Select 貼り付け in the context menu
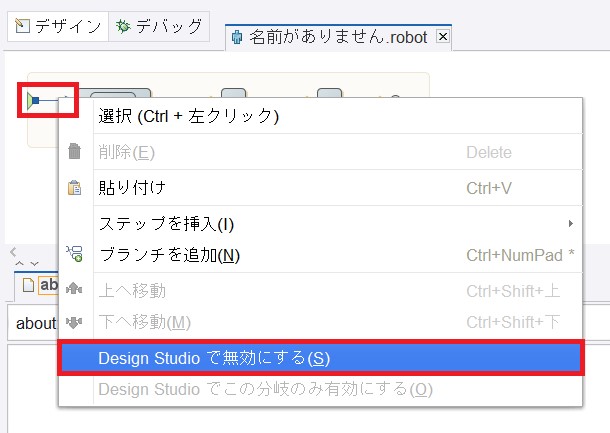Screen dimensions: 610x433 (x=321, y=188)
